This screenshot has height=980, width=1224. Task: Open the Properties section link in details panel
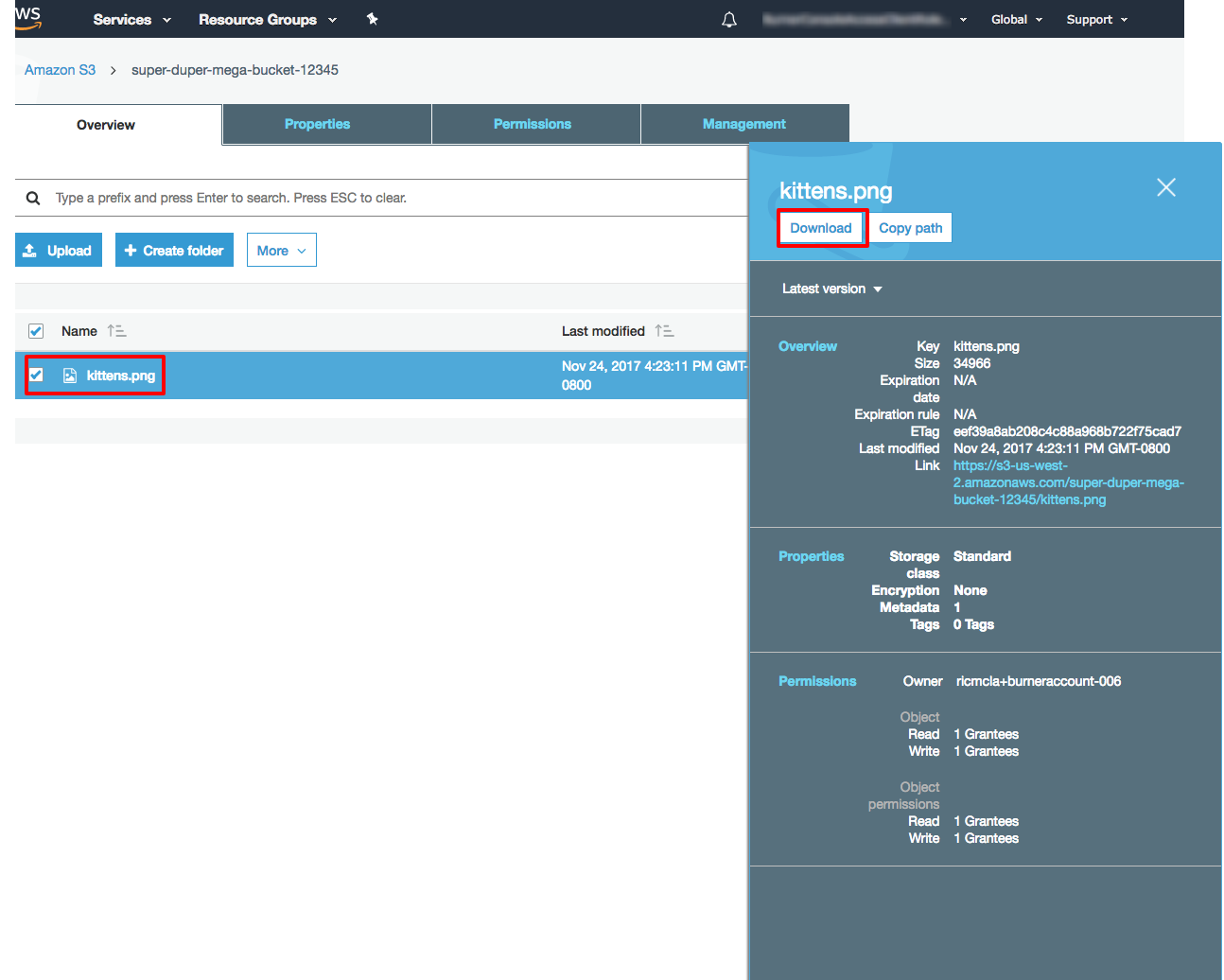point(812,556)
